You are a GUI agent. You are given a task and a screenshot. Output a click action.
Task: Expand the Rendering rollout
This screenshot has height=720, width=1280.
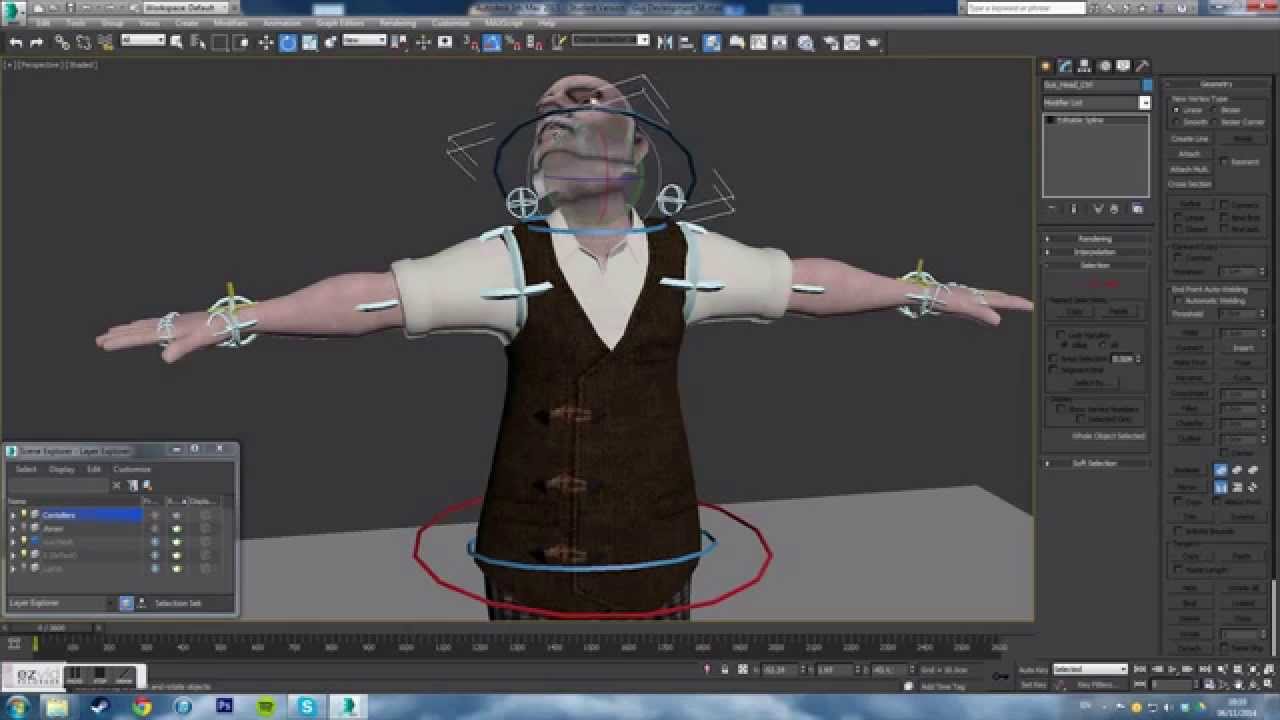[1095, 239]
